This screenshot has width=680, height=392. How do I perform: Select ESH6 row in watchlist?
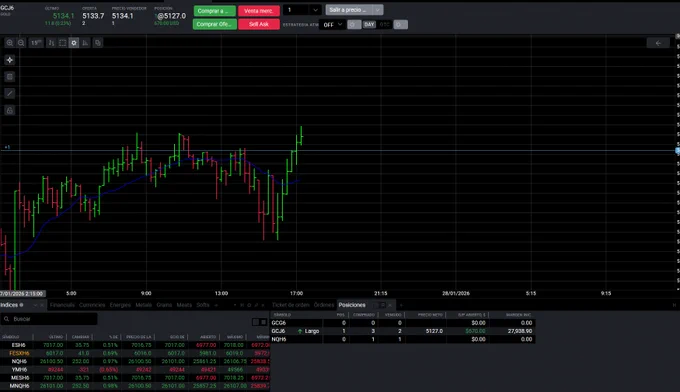click(x=135, y=345)
